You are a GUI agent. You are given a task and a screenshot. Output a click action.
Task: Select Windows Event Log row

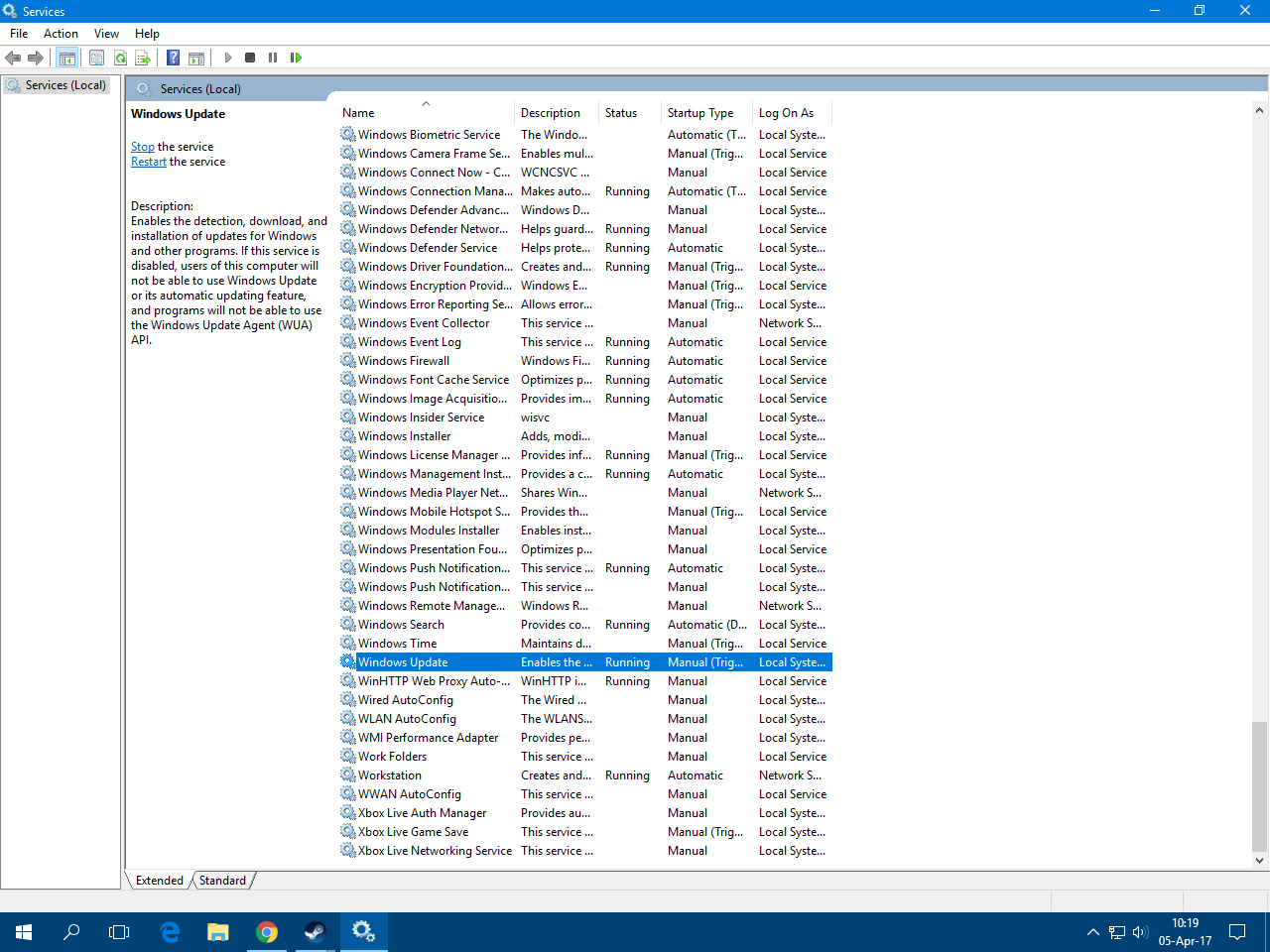coord(585,342)
